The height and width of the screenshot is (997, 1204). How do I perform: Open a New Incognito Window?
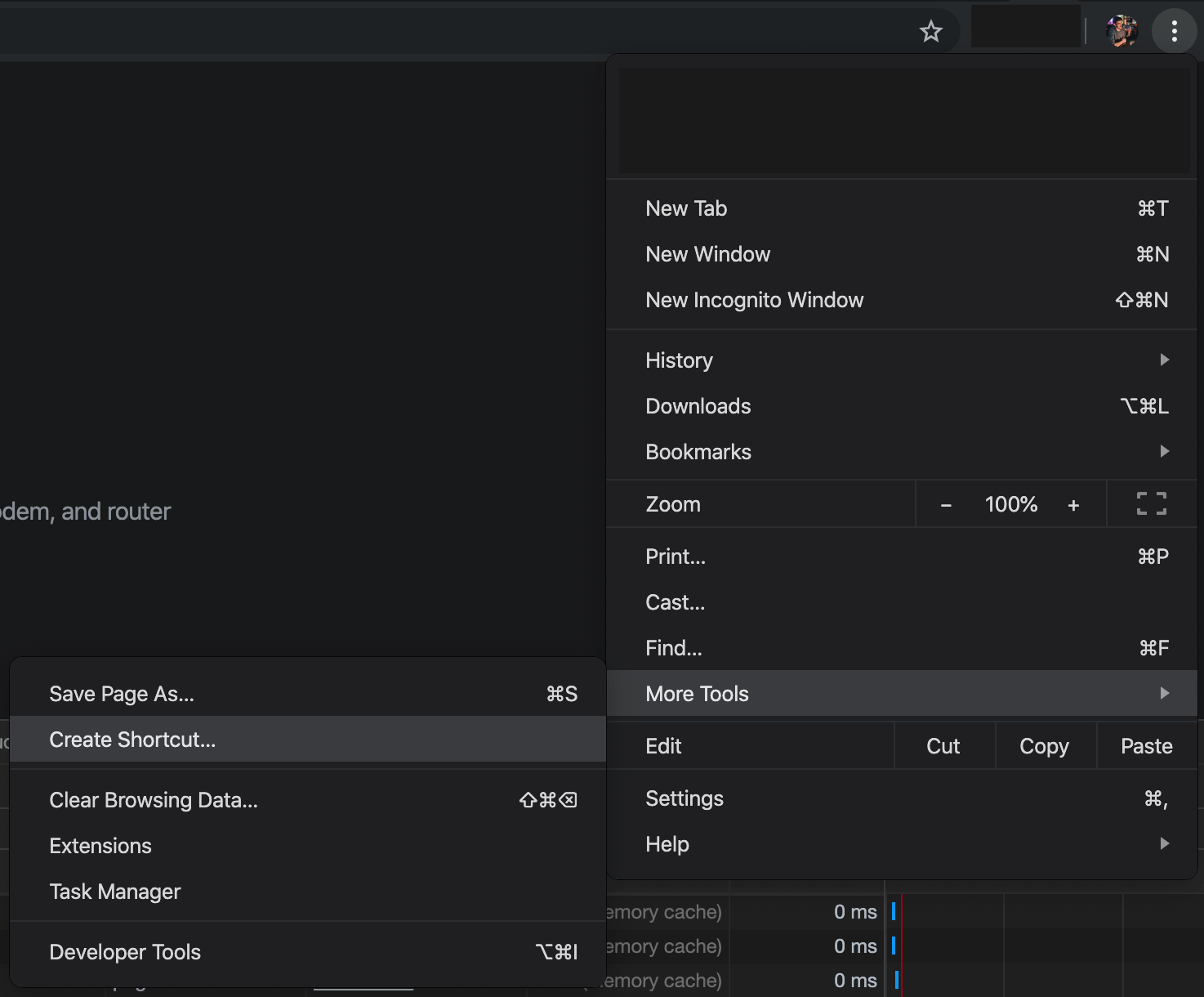[902, 300]
